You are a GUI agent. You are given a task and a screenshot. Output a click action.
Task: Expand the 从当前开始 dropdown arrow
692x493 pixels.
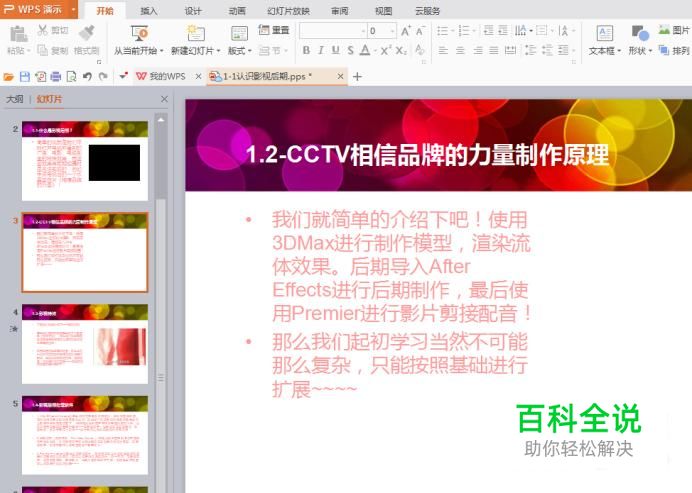tap(162, 51)
